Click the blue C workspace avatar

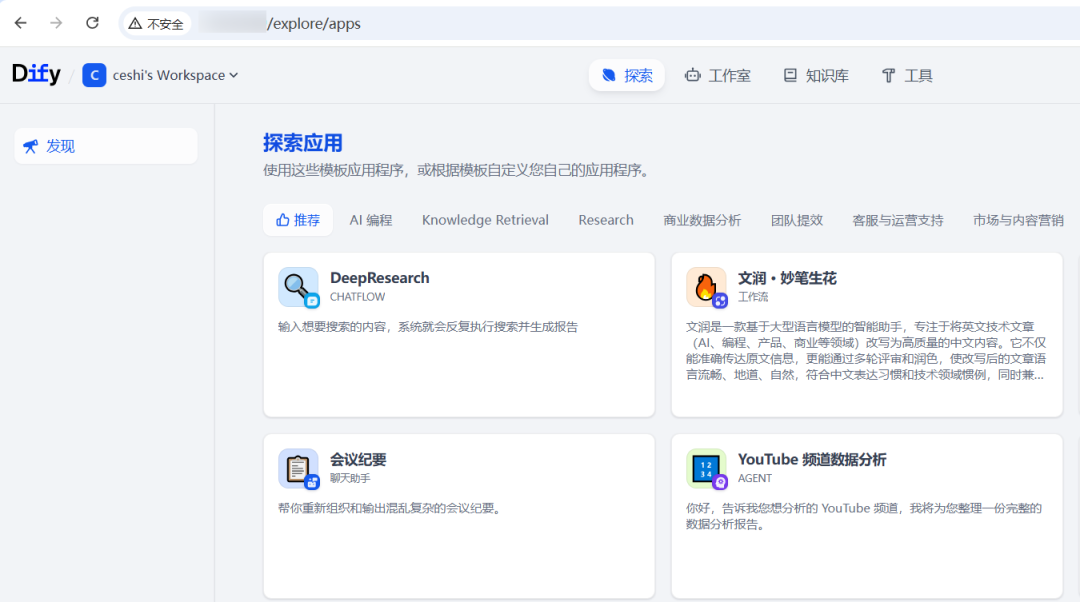coord(94,75)
